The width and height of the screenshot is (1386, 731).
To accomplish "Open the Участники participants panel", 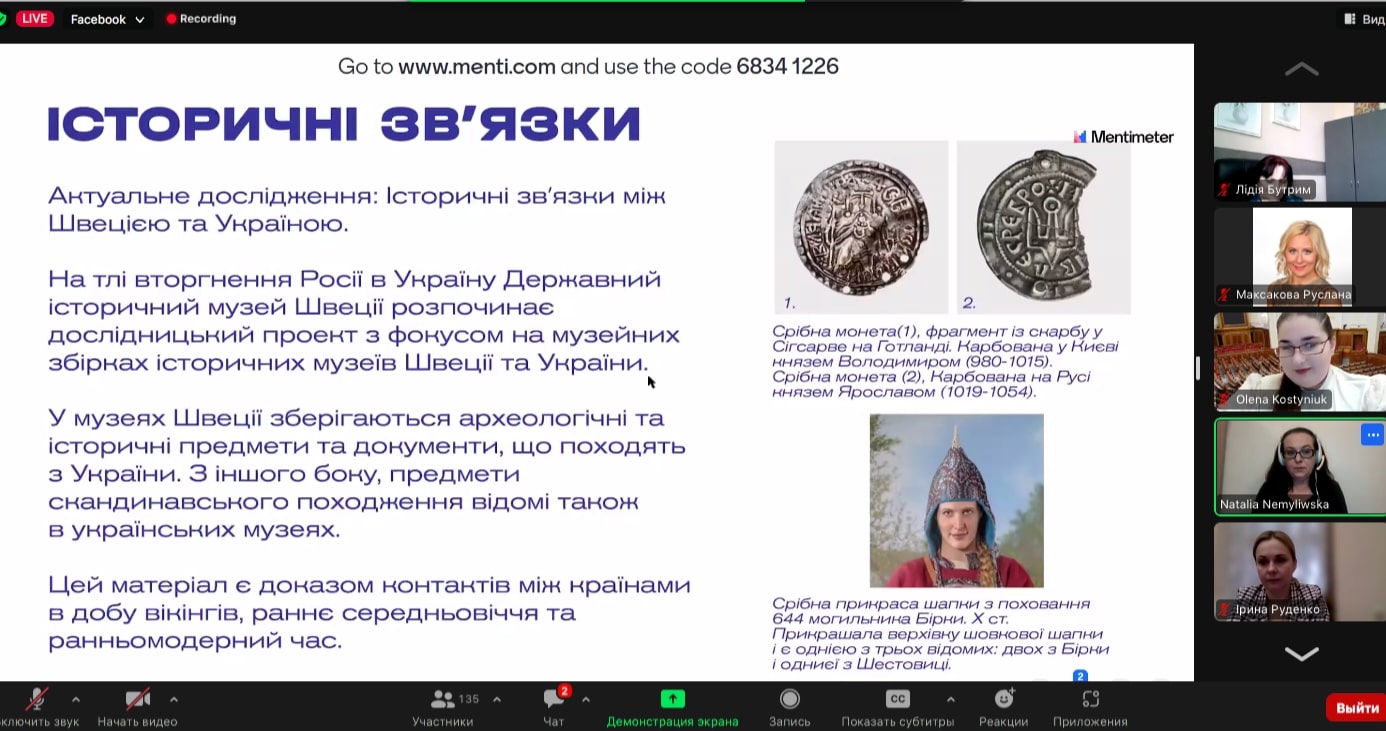I will tap(442, 699).
